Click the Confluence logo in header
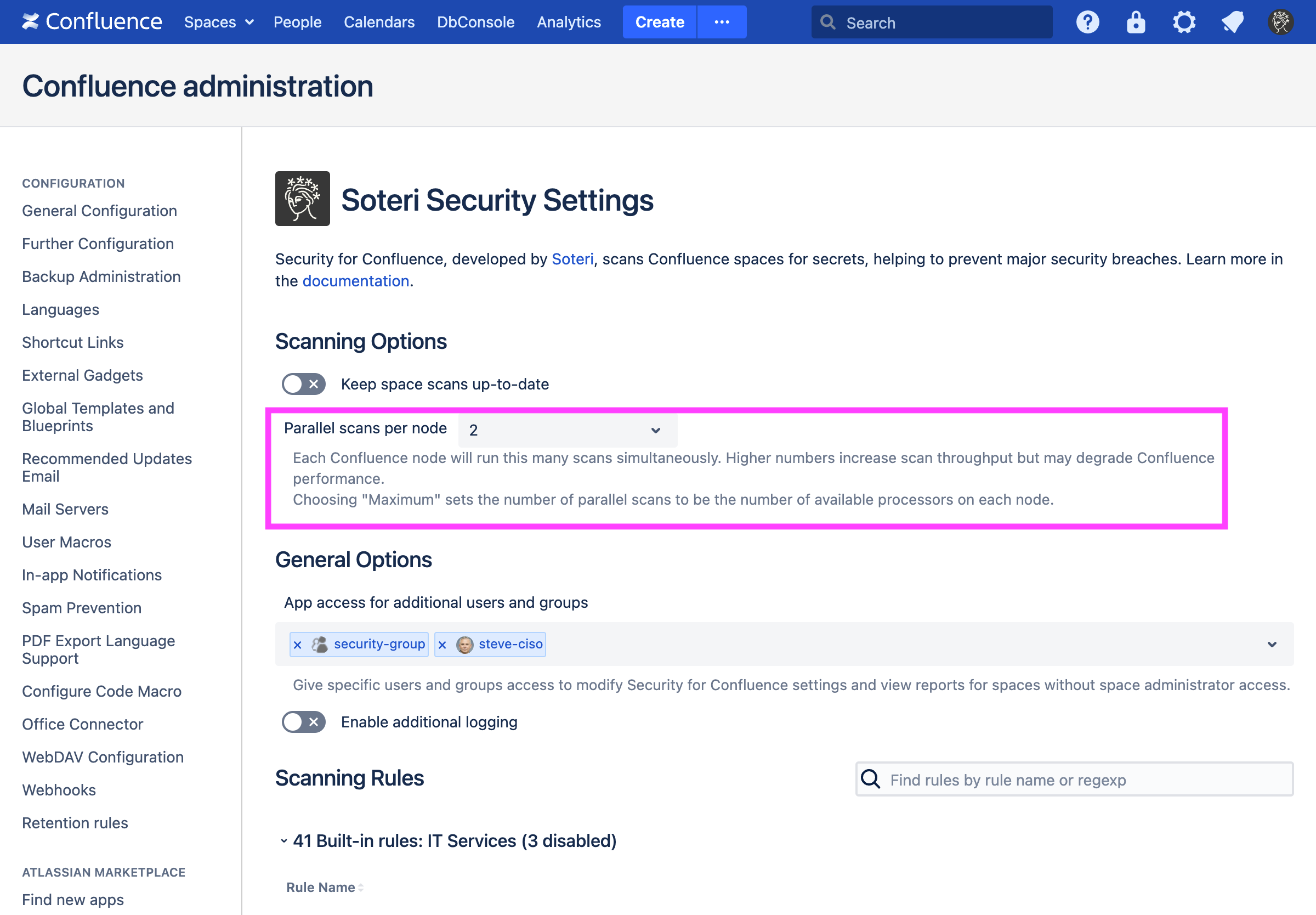The width and height of the screenshot is (1316, 915). click(92, 22)
